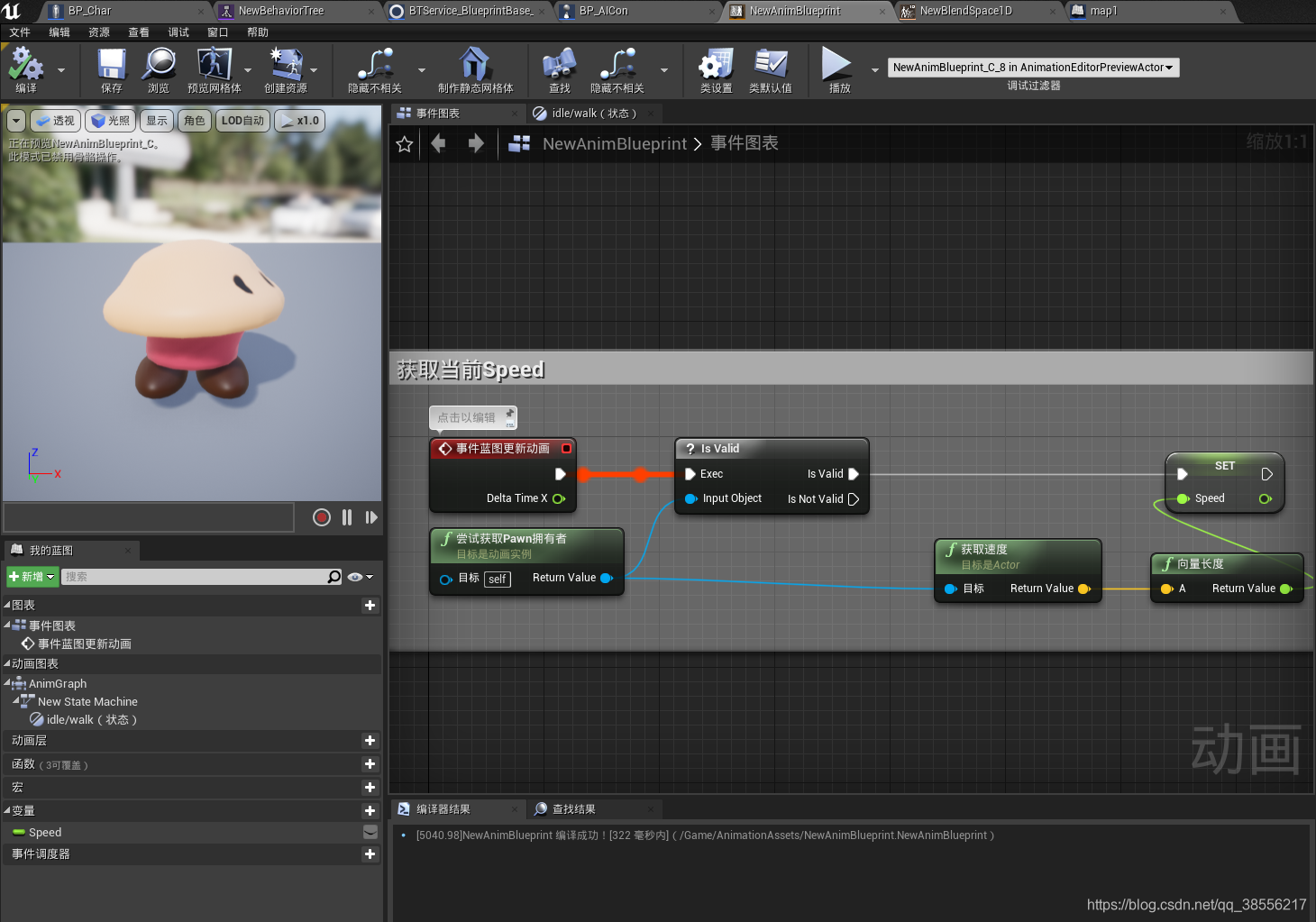Screen dimensions: 1316x922
Task: Collapse the Variables (变量) section
Action: (x=7, y=810)
